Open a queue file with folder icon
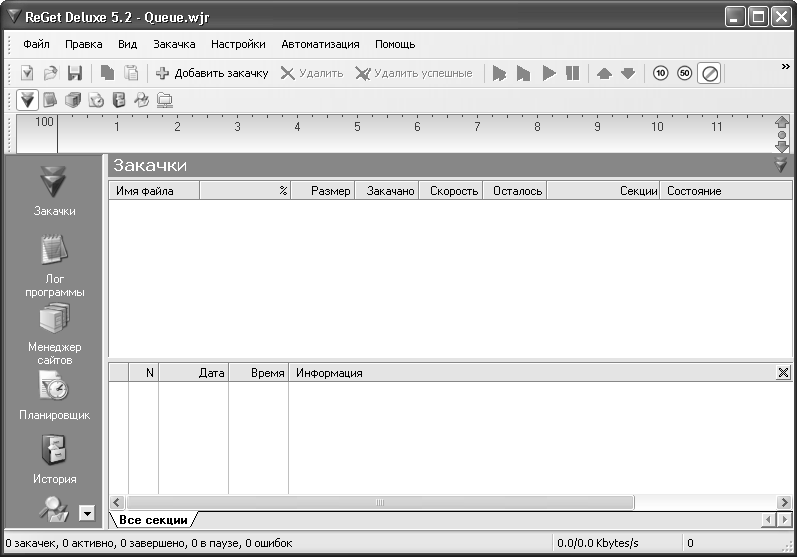Screen dimensions: 797x557 pos(50,74)
